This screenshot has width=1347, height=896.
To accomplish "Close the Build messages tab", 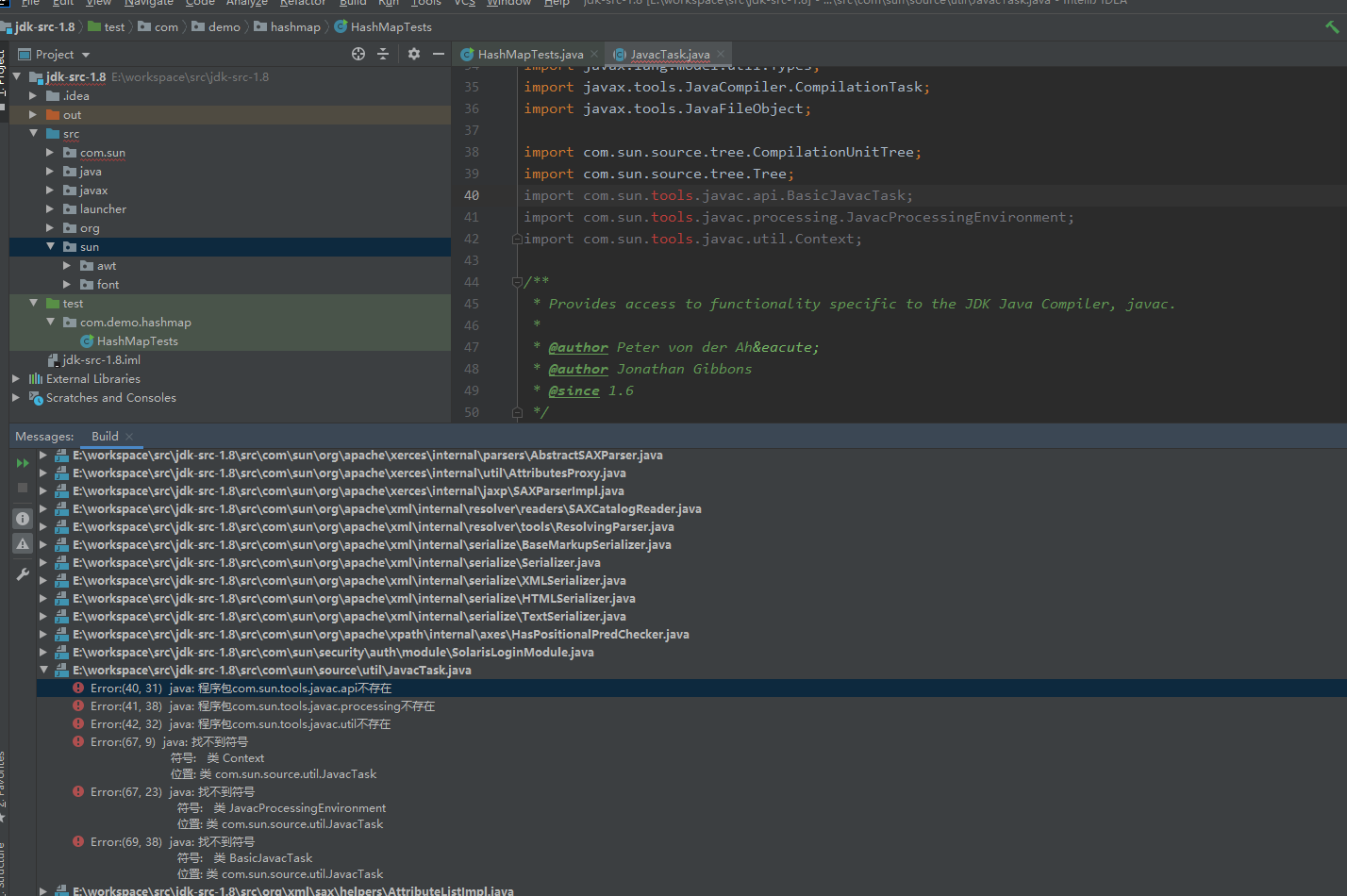I will click(x=129, y=437).
